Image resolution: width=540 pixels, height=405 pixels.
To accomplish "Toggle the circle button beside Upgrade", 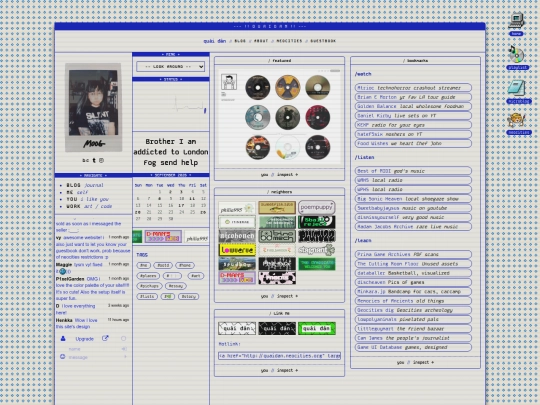I will pyautogui.click(x=124, y=339).
